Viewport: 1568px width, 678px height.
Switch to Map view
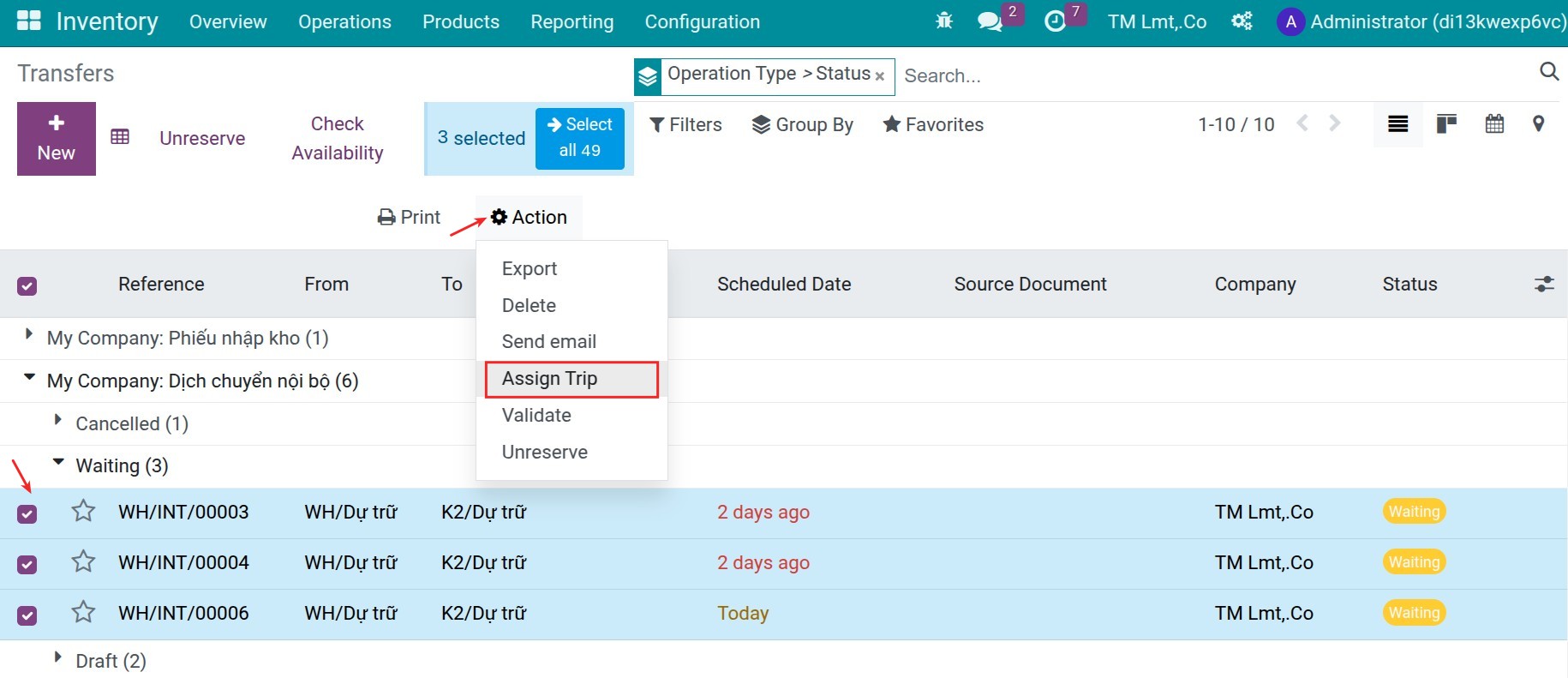[1539, 124]
